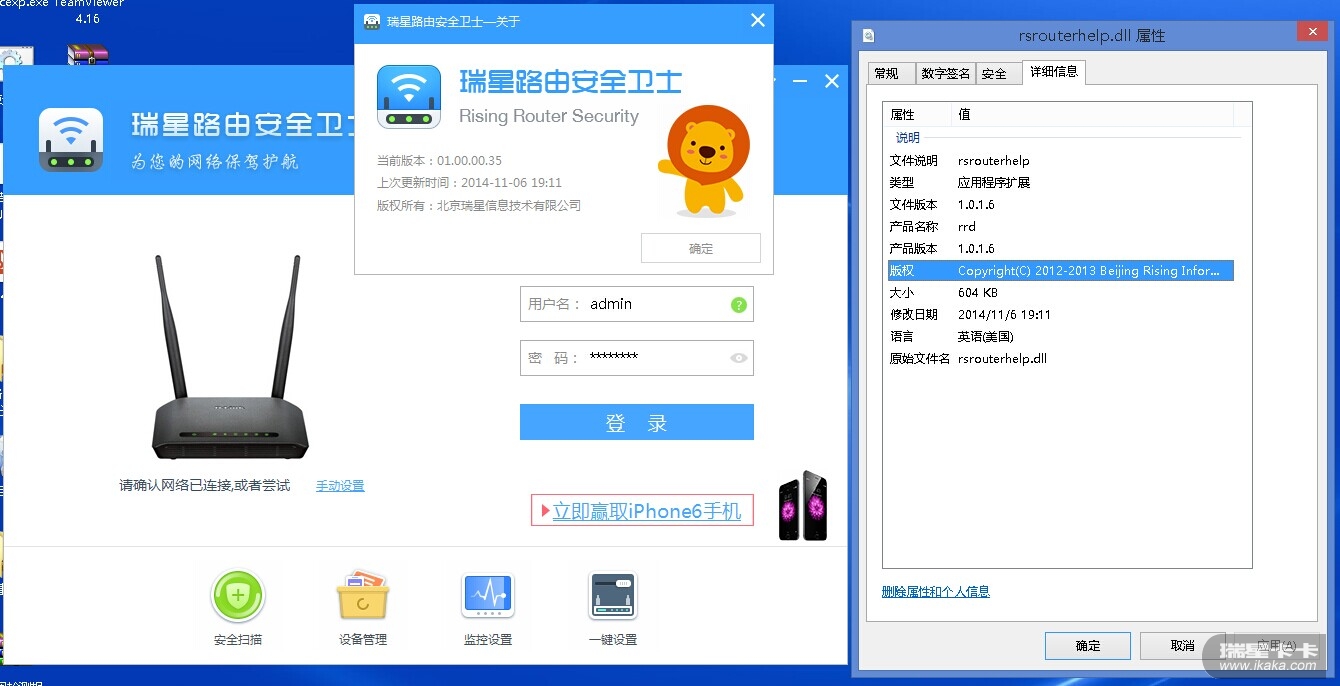The width and height of the screenshot is (1340, 686).
Task: Click the router logo in main window header
Action: tap(71, 140)
